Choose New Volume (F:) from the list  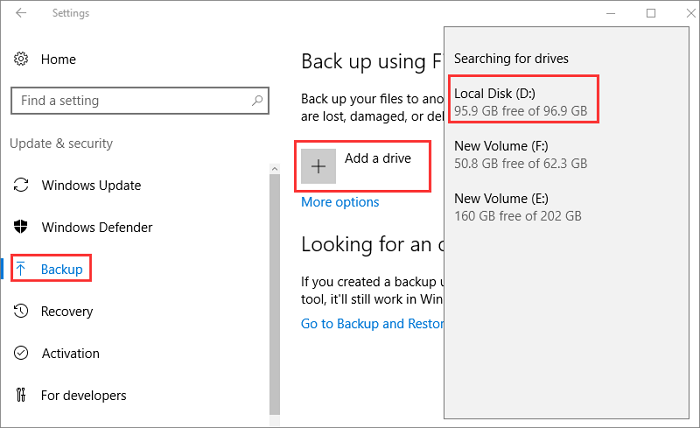[520, 154]
